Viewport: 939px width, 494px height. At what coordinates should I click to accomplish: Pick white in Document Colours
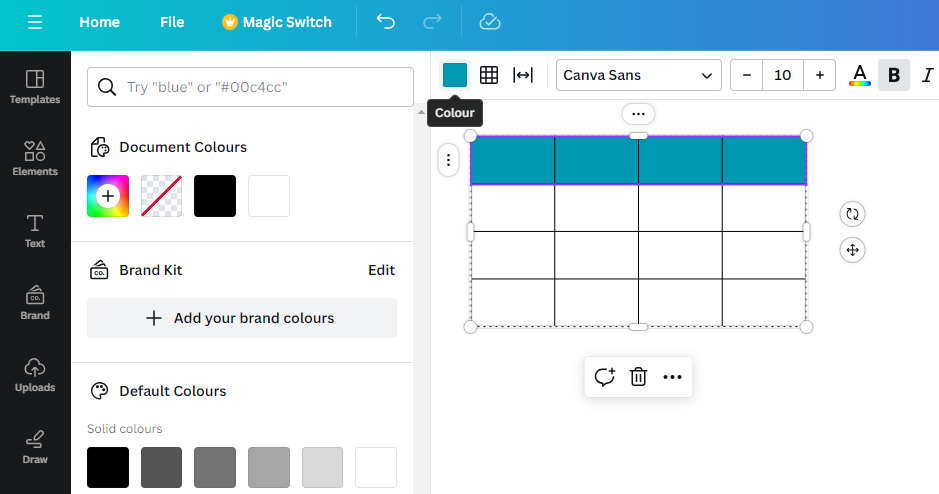click(269, 196)
